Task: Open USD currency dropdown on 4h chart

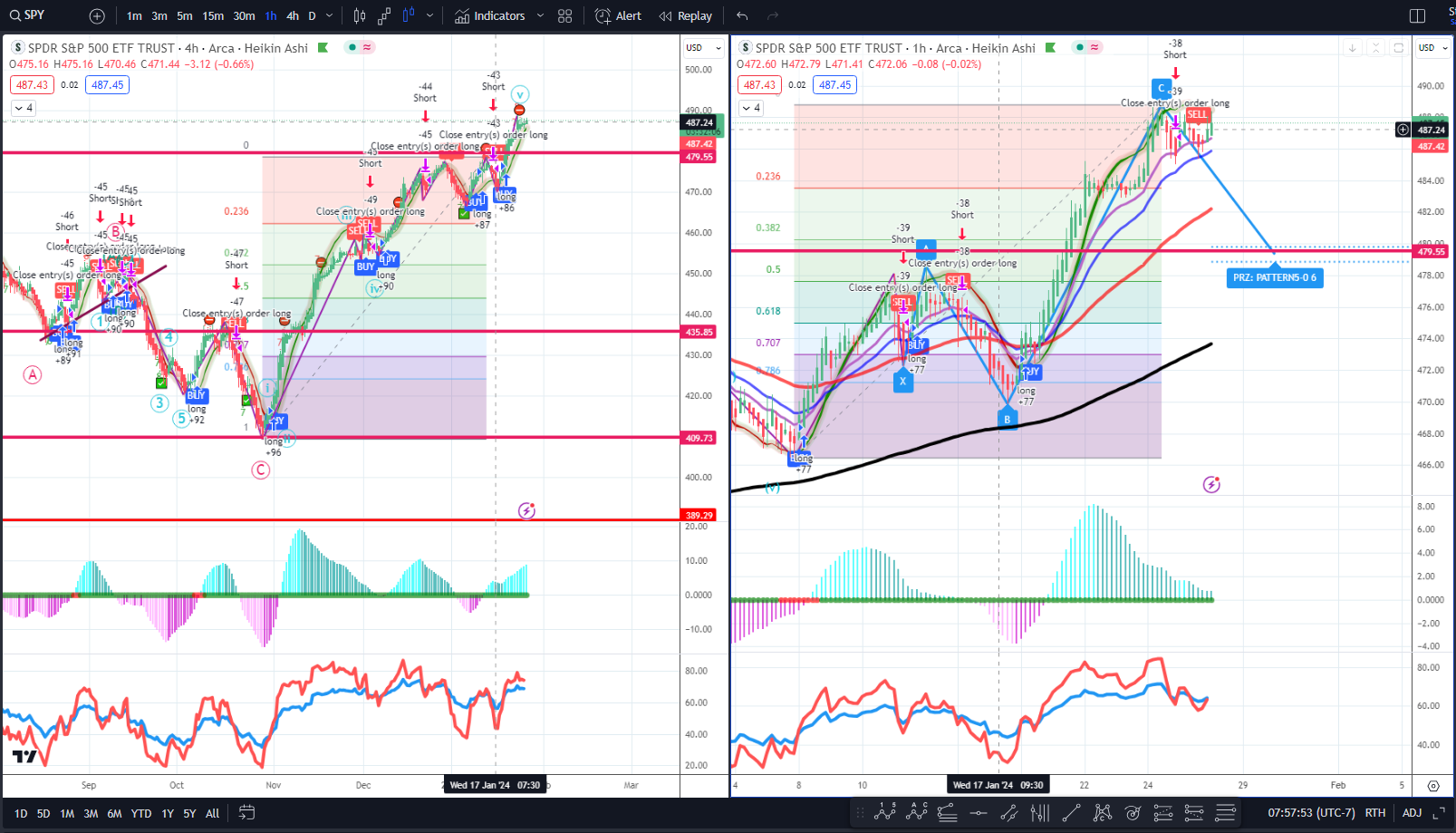Action: click(703, 47)
